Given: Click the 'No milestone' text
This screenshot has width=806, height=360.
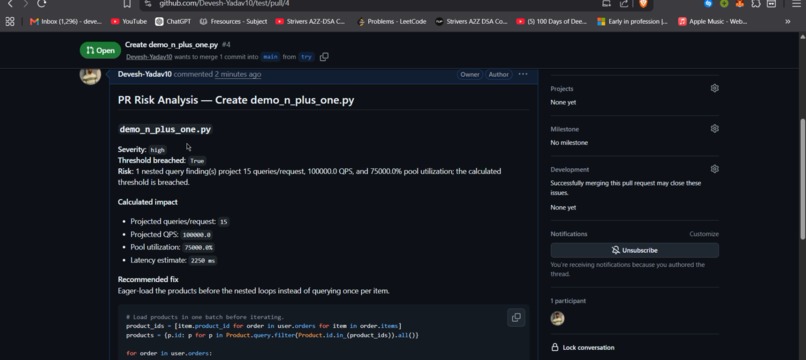Looking at the screenshot, I should (569, 143).
